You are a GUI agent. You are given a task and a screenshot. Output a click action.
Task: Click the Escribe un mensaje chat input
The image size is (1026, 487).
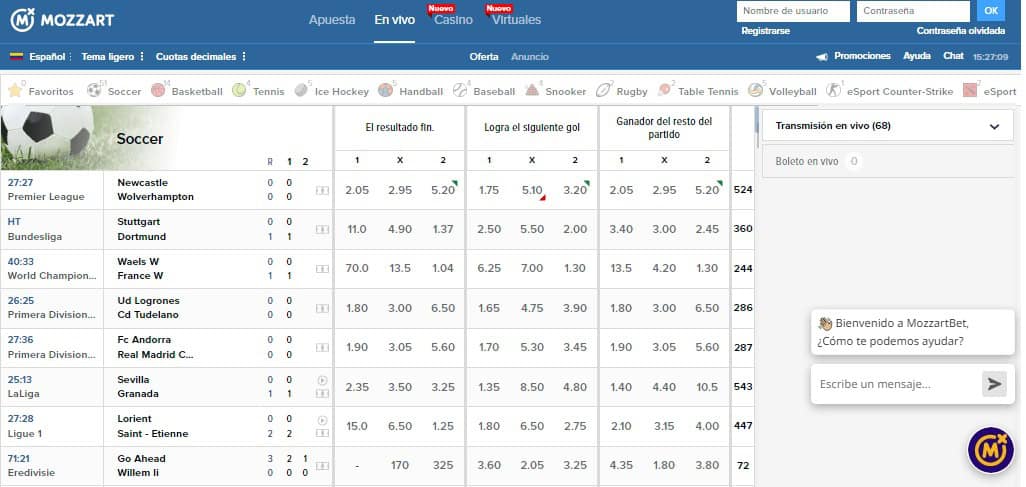[x=896, y=384]
